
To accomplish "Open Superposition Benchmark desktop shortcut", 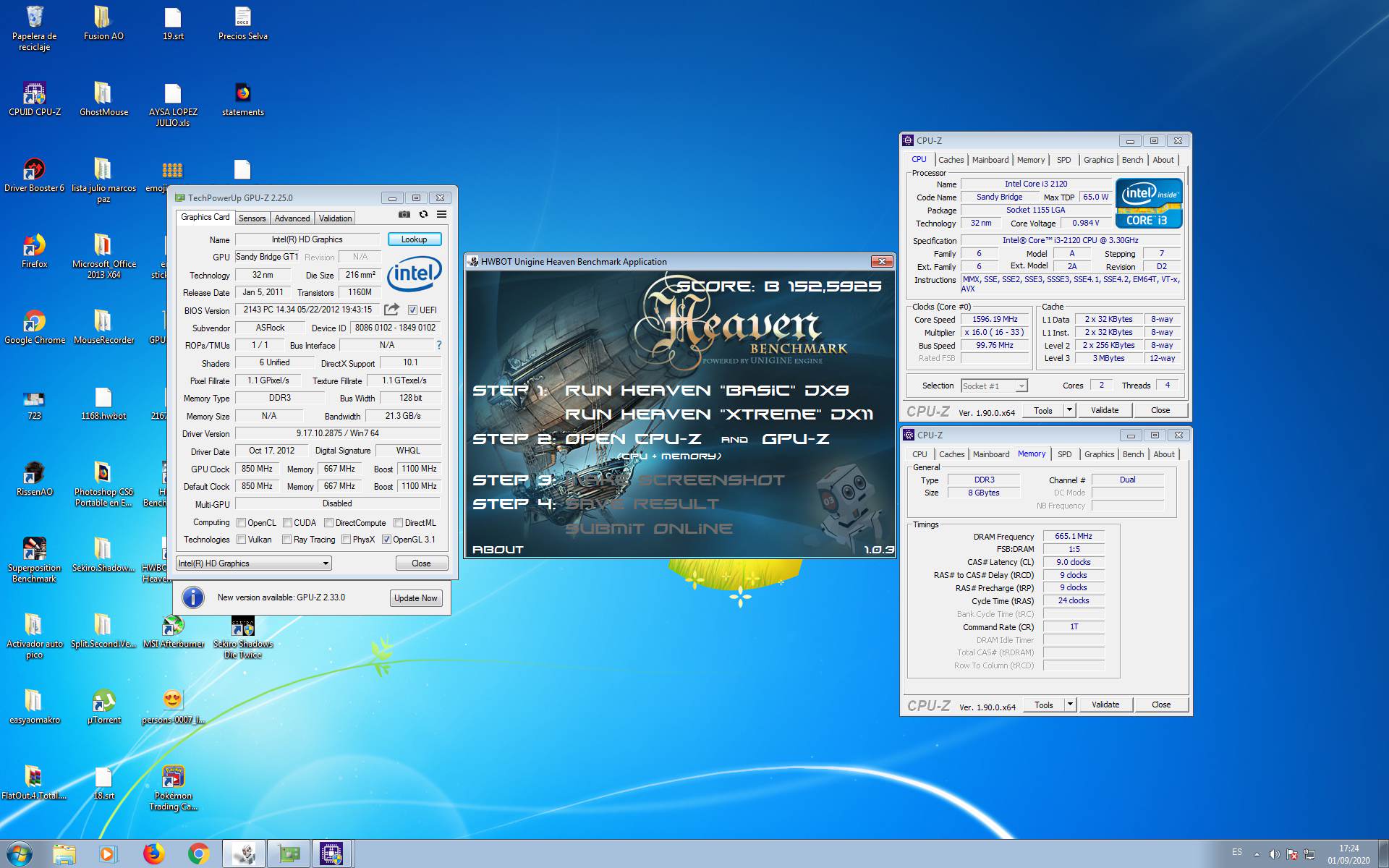I will click(34, 559).
